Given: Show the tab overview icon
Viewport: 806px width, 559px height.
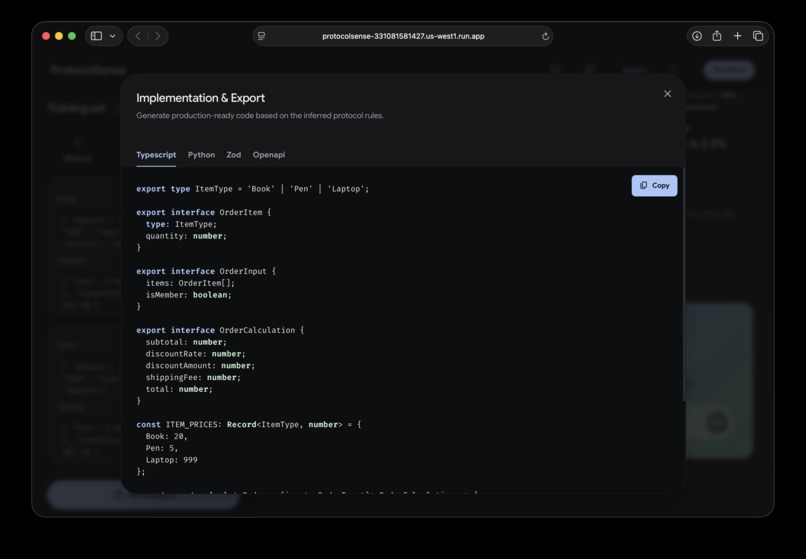Looking at the screenshot, I should click(758, 36).
